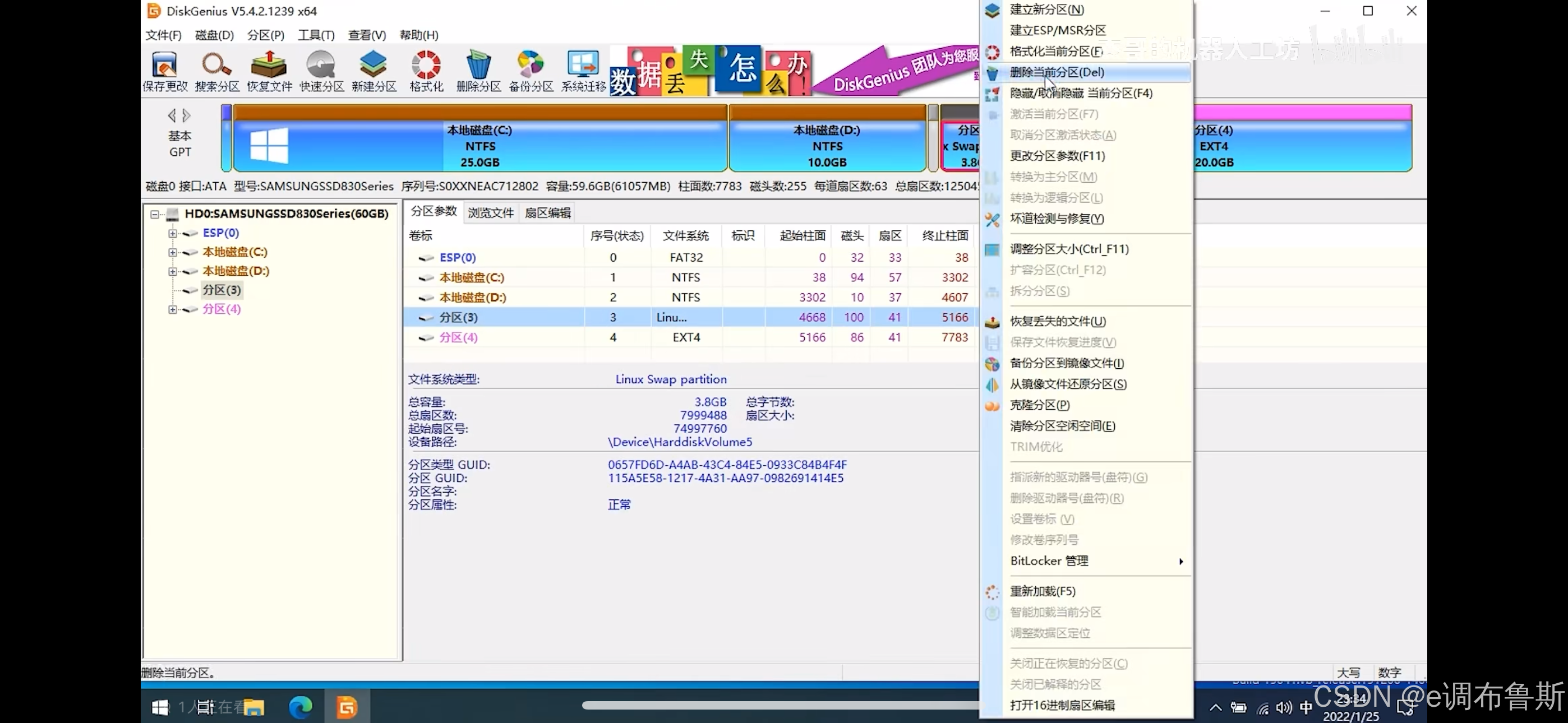The width and height of the screenshot is (1568, 723).
Task: Go to previous disk with left arrow
Action: tap(172, 115)
